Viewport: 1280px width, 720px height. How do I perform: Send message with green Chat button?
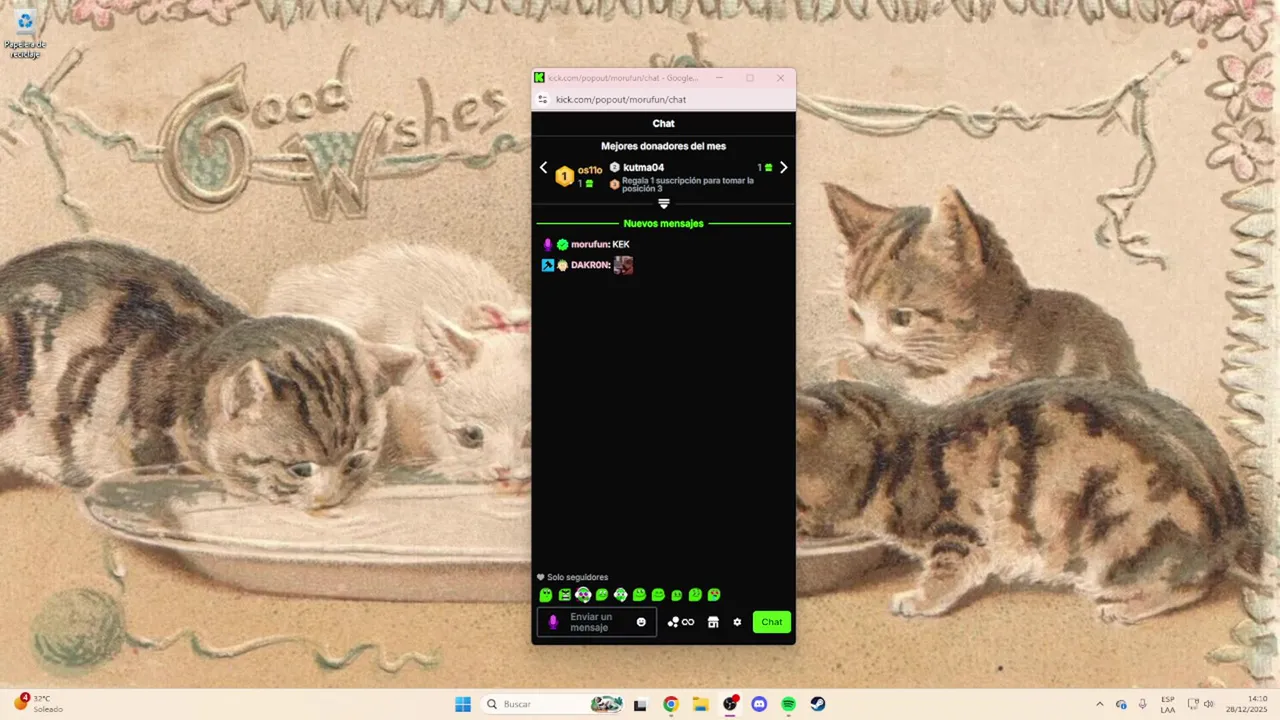[x=772, y=622]
